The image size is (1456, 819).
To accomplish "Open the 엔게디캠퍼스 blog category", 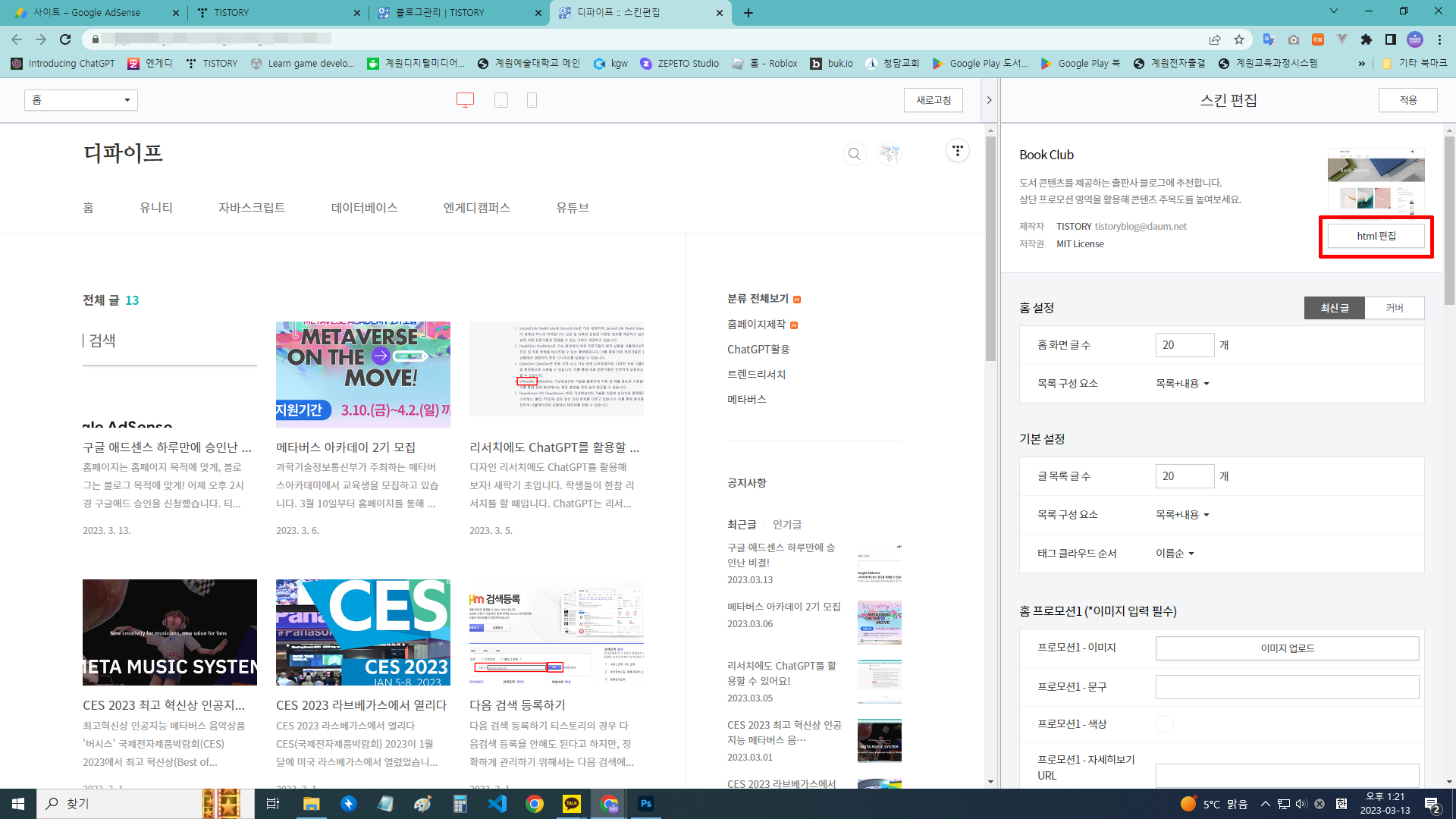I will point(477,208).
